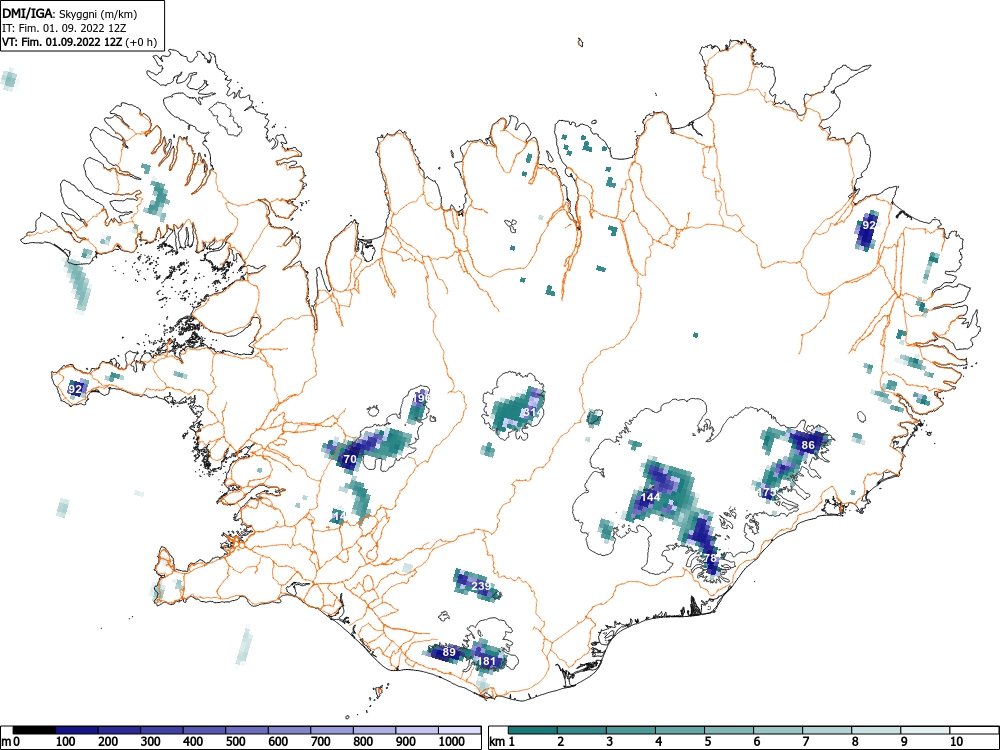Click the '300' label on the metre scale
The width and height of the screenshot is (1000, 750).
[151, 742]
